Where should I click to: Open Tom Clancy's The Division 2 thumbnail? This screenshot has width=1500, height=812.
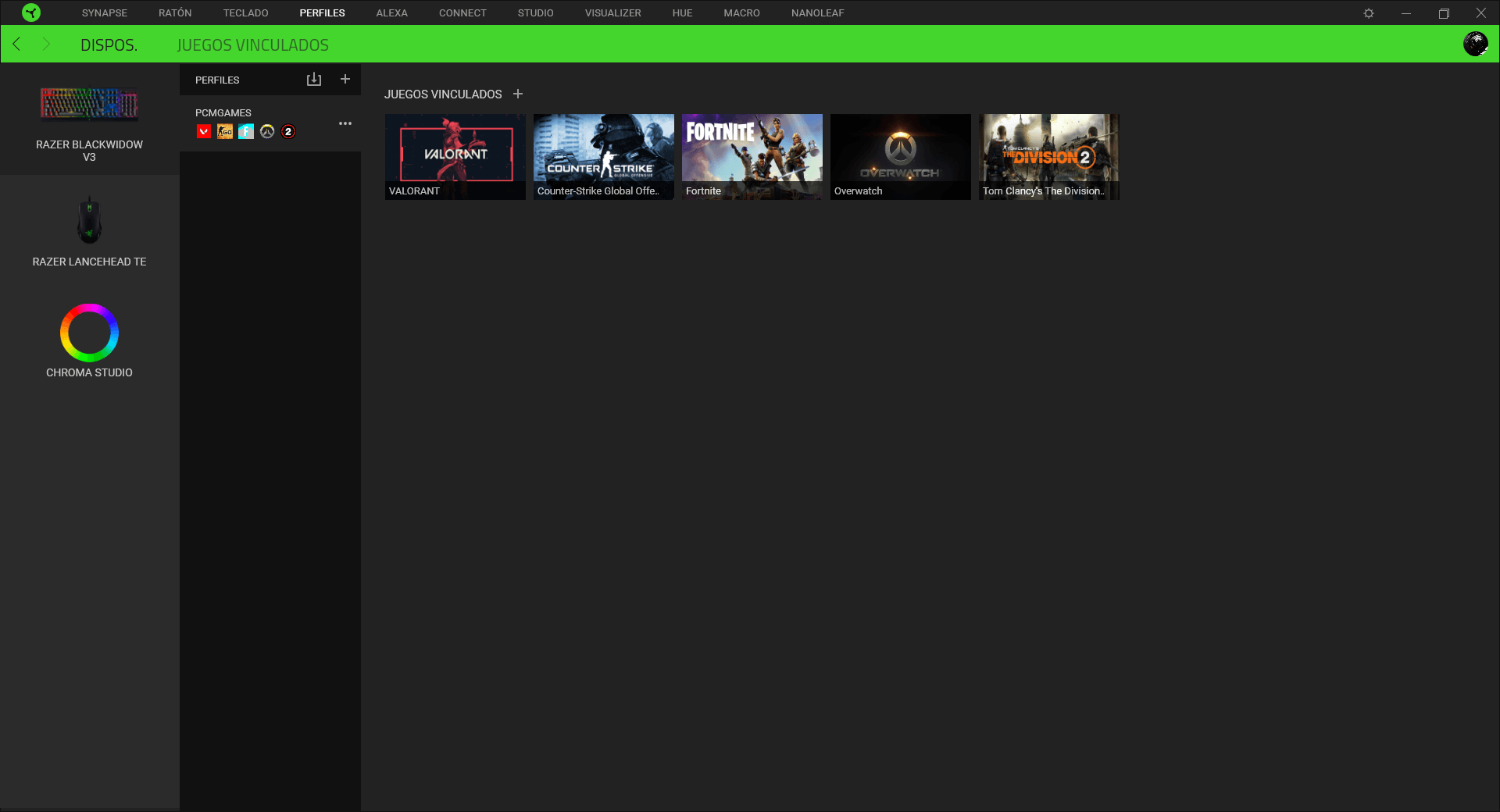point(1048,156)
